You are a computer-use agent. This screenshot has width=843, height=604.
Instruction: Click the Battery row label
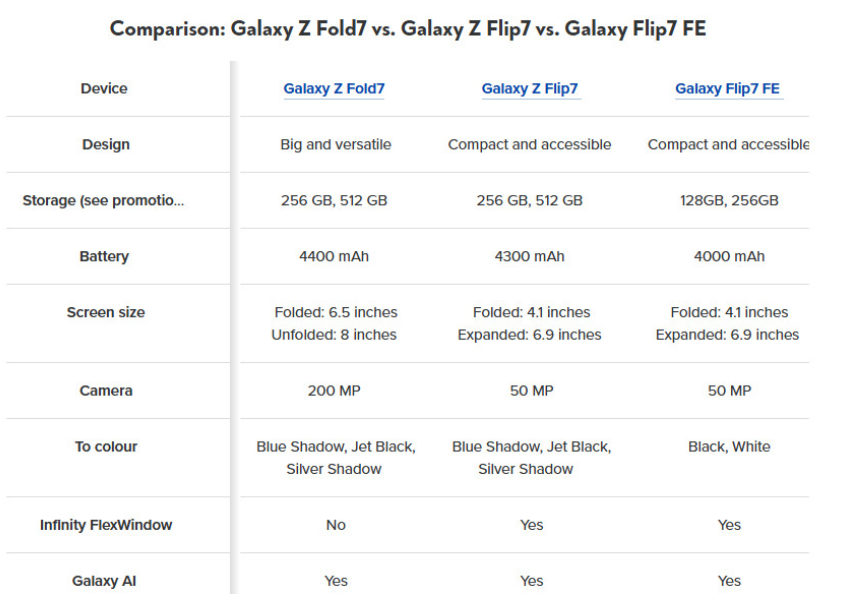[x=104, y=257]
